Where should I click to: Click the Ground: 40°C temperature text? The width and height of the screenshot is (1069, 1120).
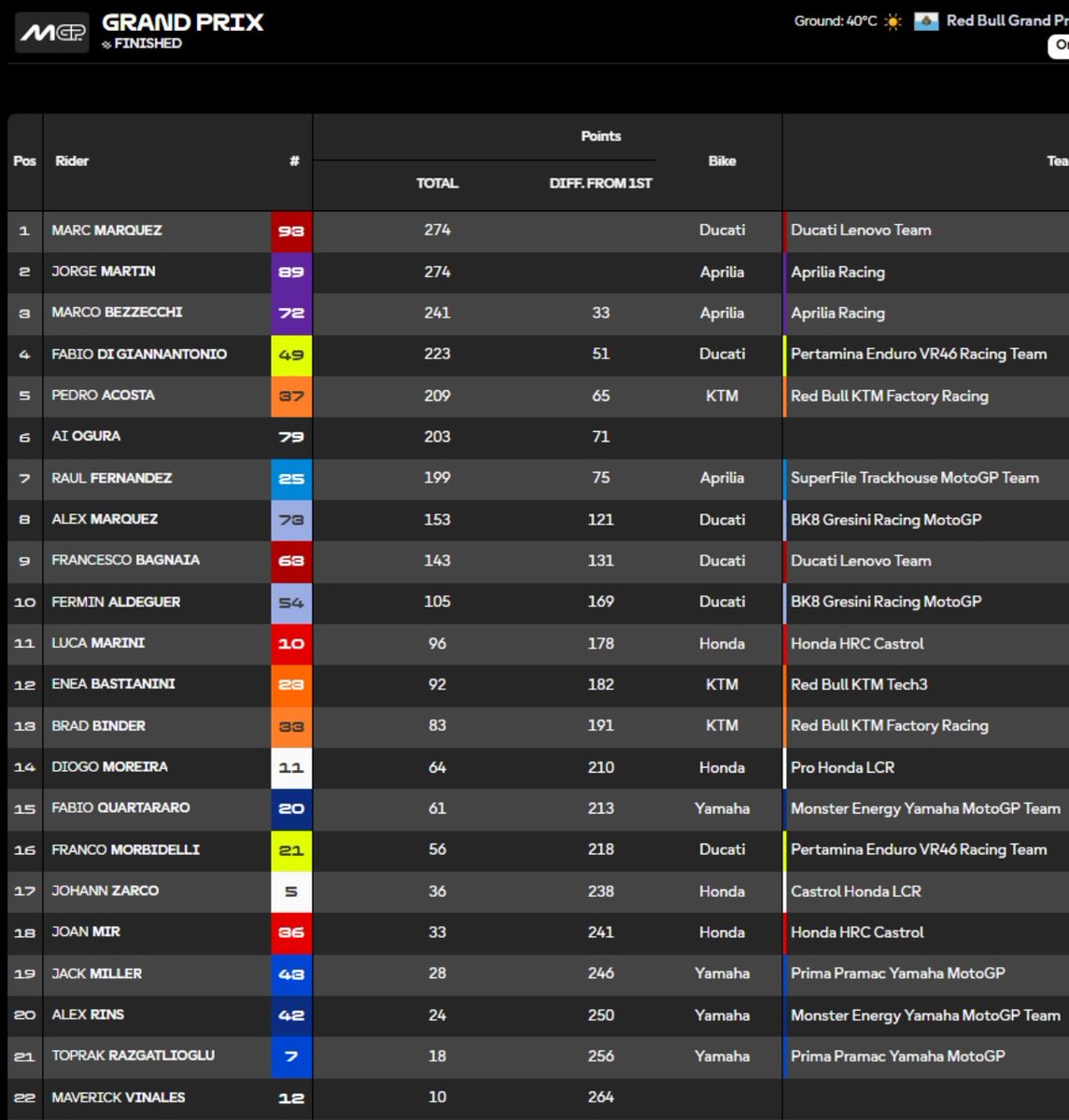pyautogui.click(x=836, y=21)
